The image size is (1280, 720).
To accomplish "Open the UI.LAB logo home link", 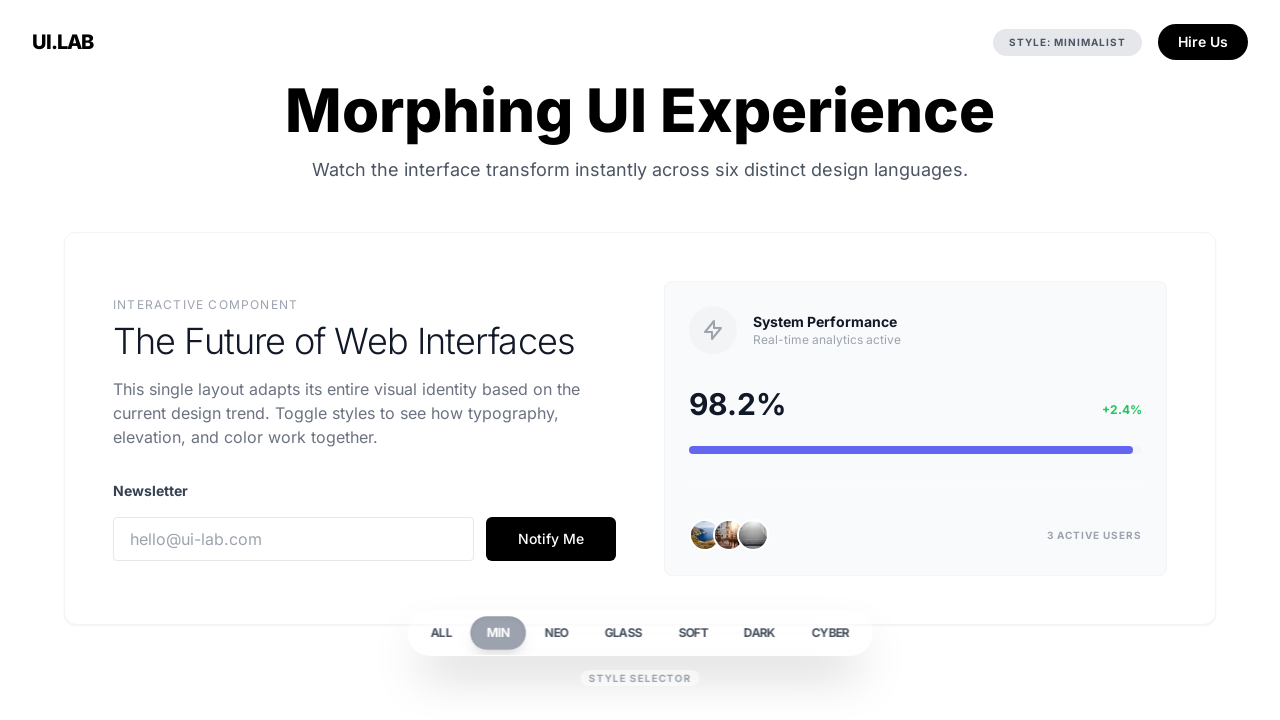I will click(x=63, y=42).
